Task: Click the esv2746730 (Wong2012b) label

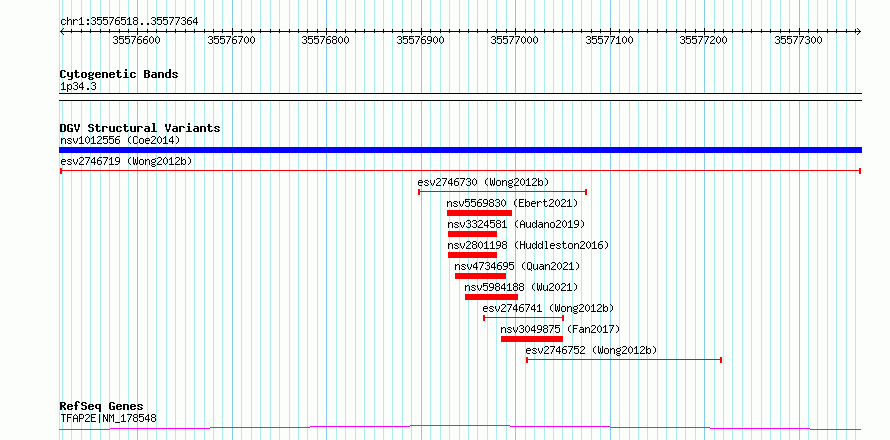Action: coord(483,182)
